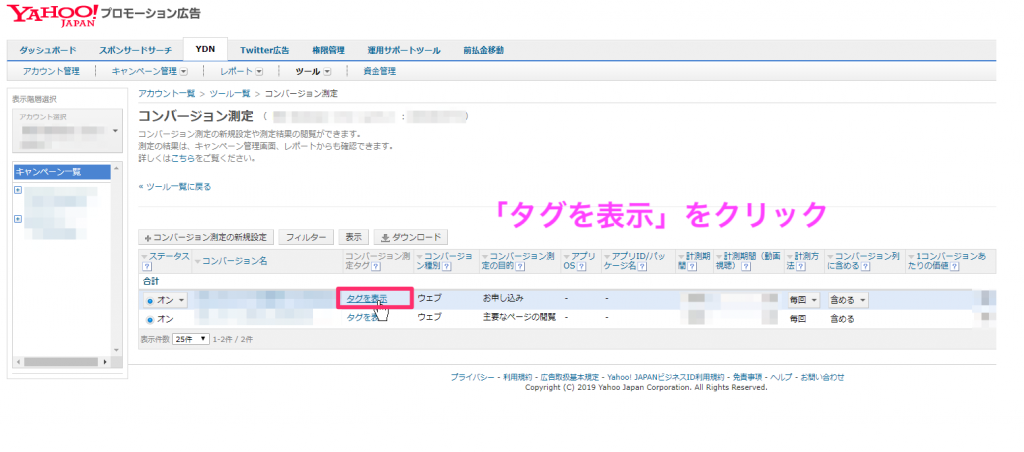Open キャンペーン管理 submenu arrow
1024x452 pixels.
pos(184,72)
